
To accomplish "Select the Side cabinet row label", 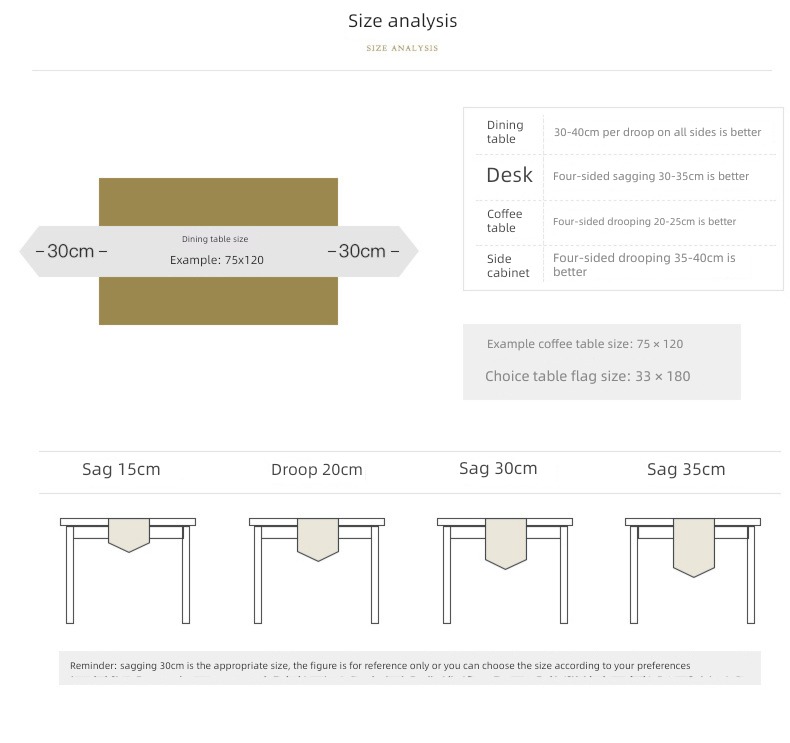I will pos(508,265).
